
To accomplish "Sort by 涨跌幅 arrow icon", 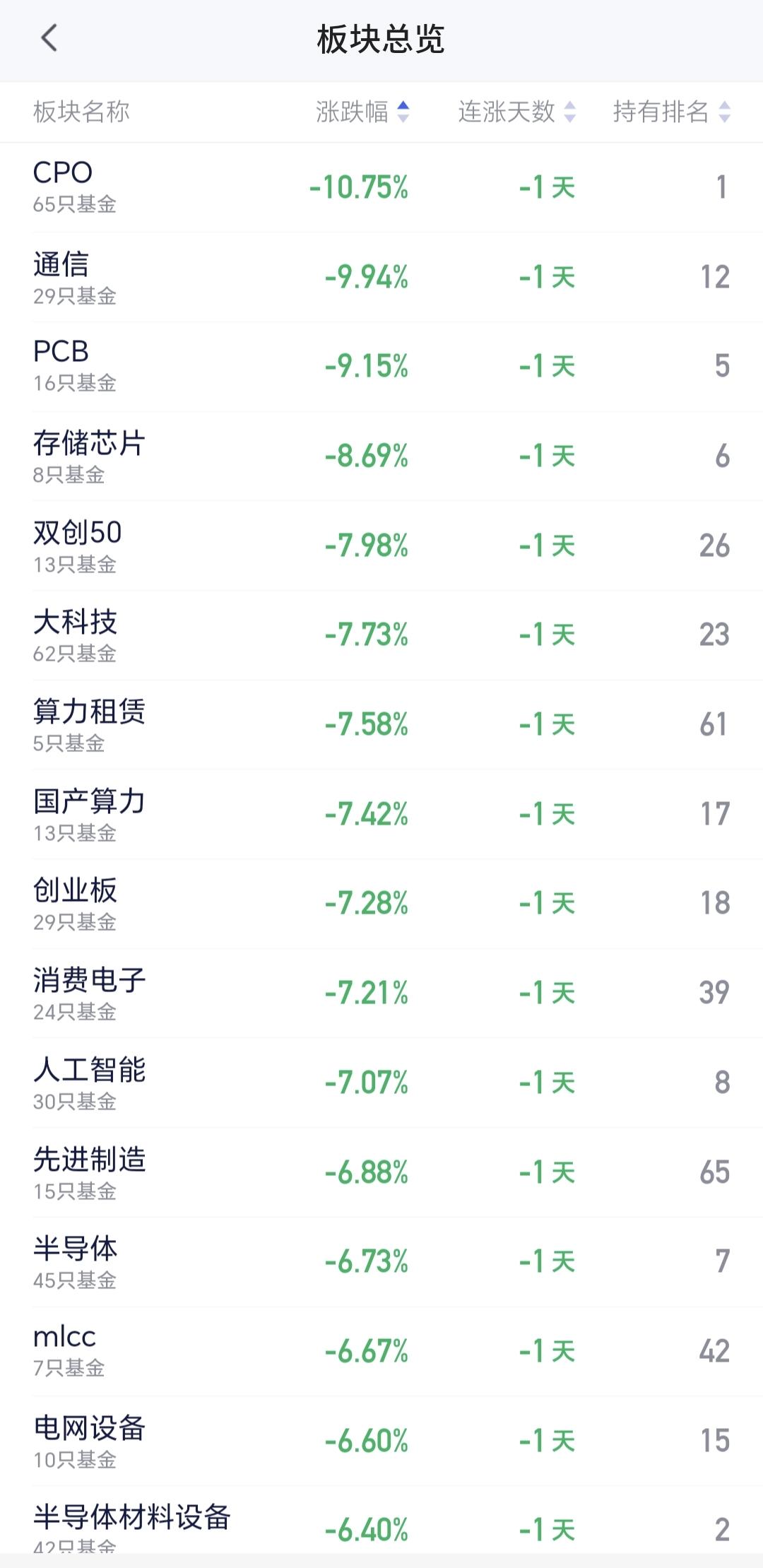I will (x=403, y=112).
